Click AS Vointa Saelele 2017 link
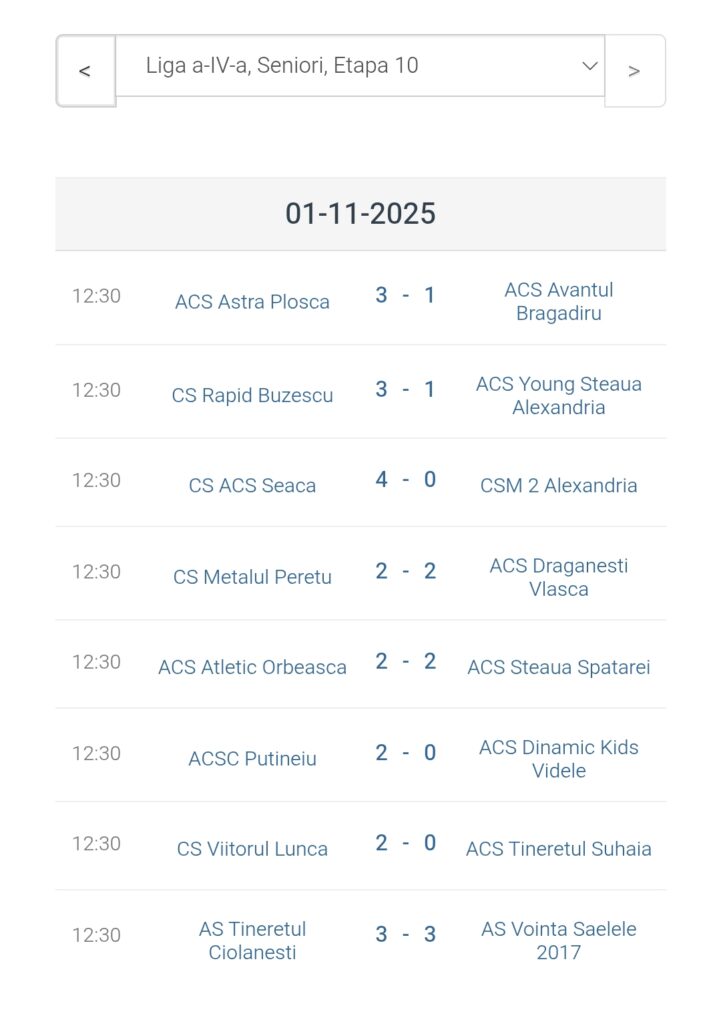This screenshot has width=721, height=1024. pyautogui.click(x=558, y=940)
